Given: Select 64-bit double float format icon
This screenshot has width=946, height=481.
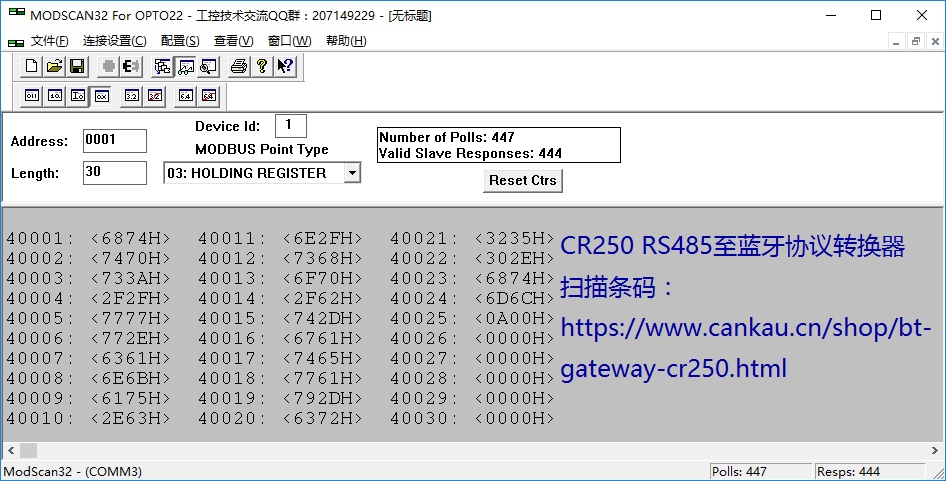Looking at the screenshot, I should point(185,96).
